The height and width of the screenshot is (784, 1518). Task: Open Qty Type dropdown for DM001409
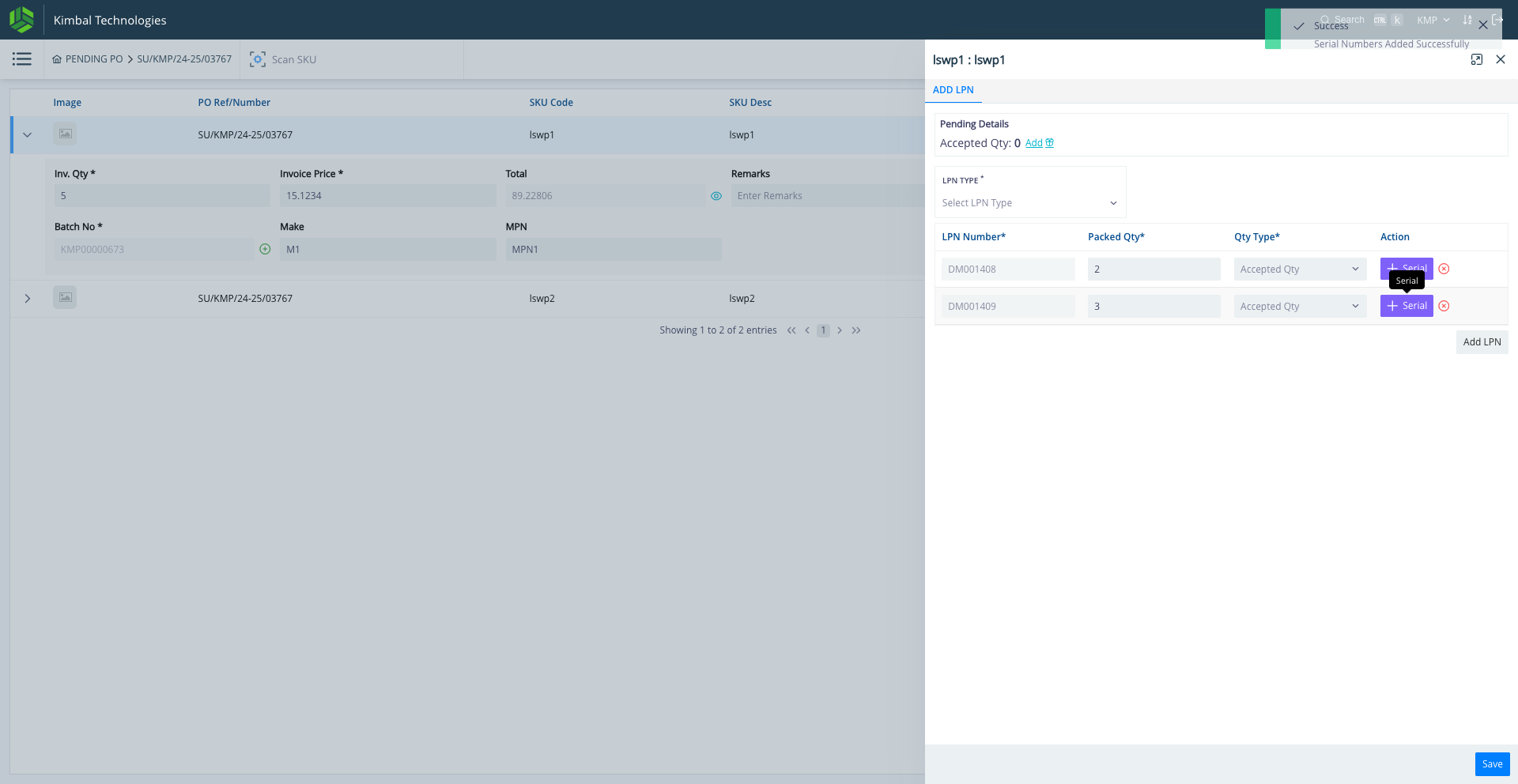tap(1300, 307)
